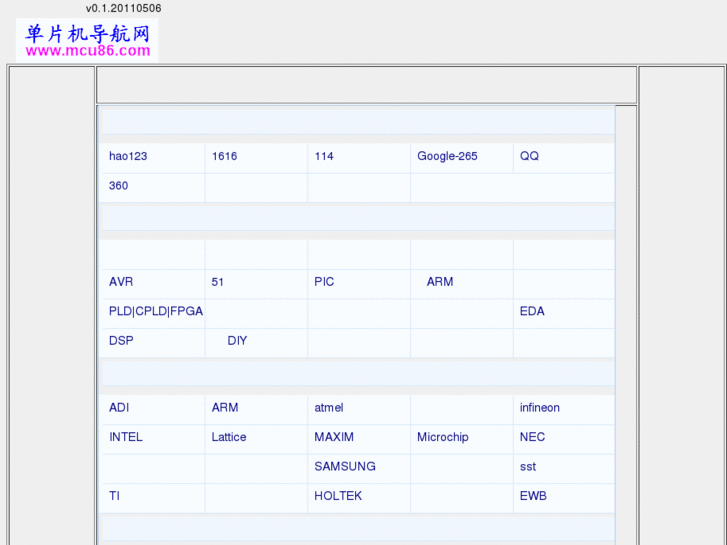Viewport: 727px width, 545px height.
Task: Open the Google-265 link
Action: coord(447,156)
